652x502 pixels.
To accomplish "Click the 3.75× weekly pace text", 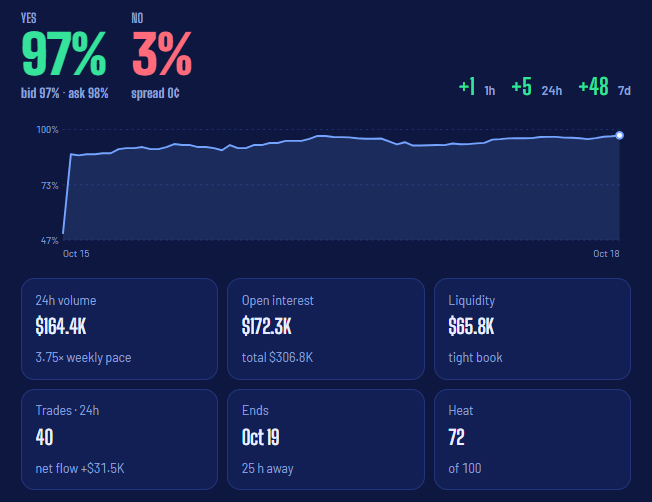I will tap(83, 358).
